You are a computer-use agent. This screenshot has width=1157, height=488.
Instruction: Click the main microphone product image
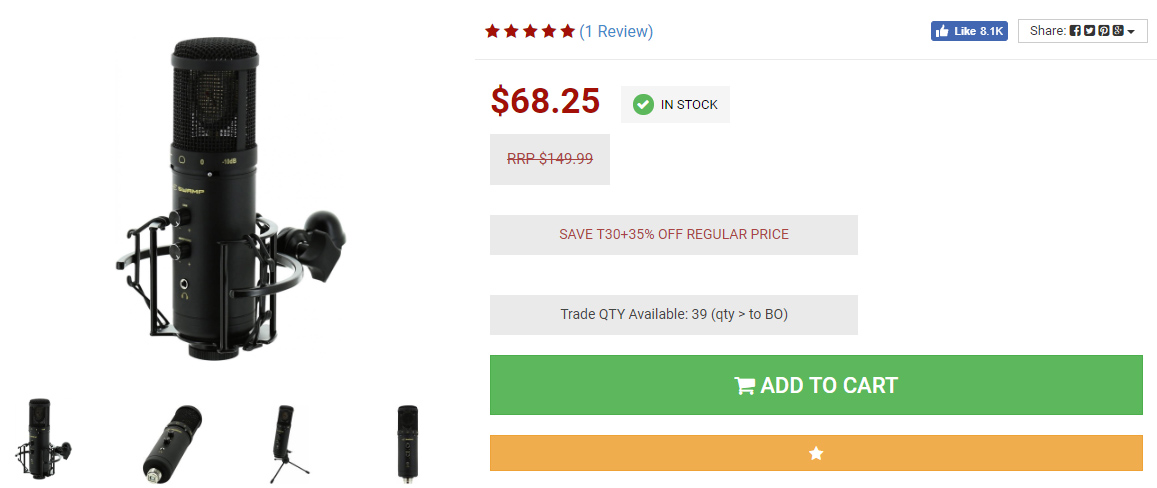point(230,200)
